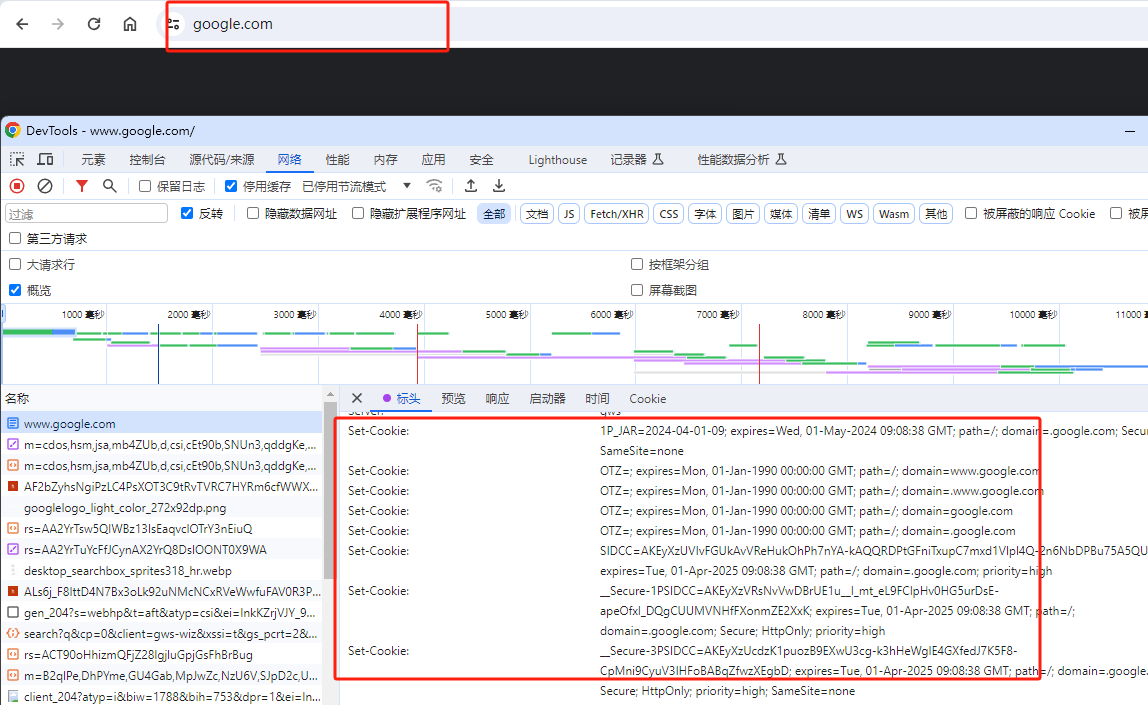Open the 时间 details tab
Screen dimensions: 1148x705
coord(597,399)
